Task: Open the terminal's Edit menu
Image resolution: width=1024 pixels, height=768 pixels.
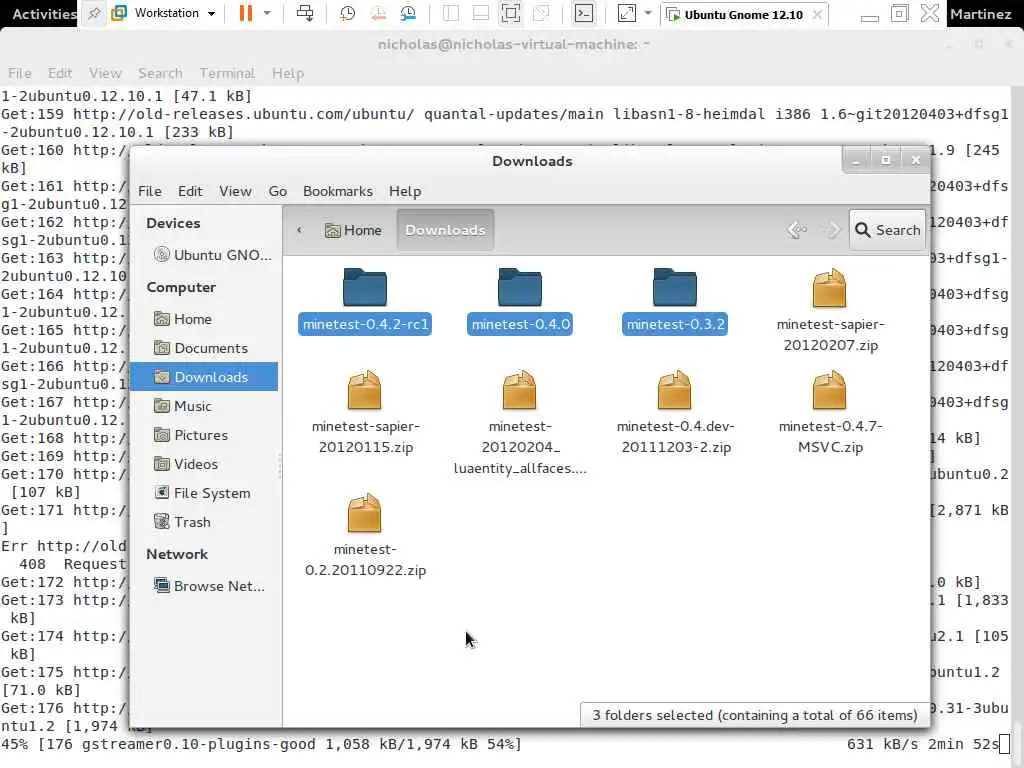Action: tap(59, 73)
